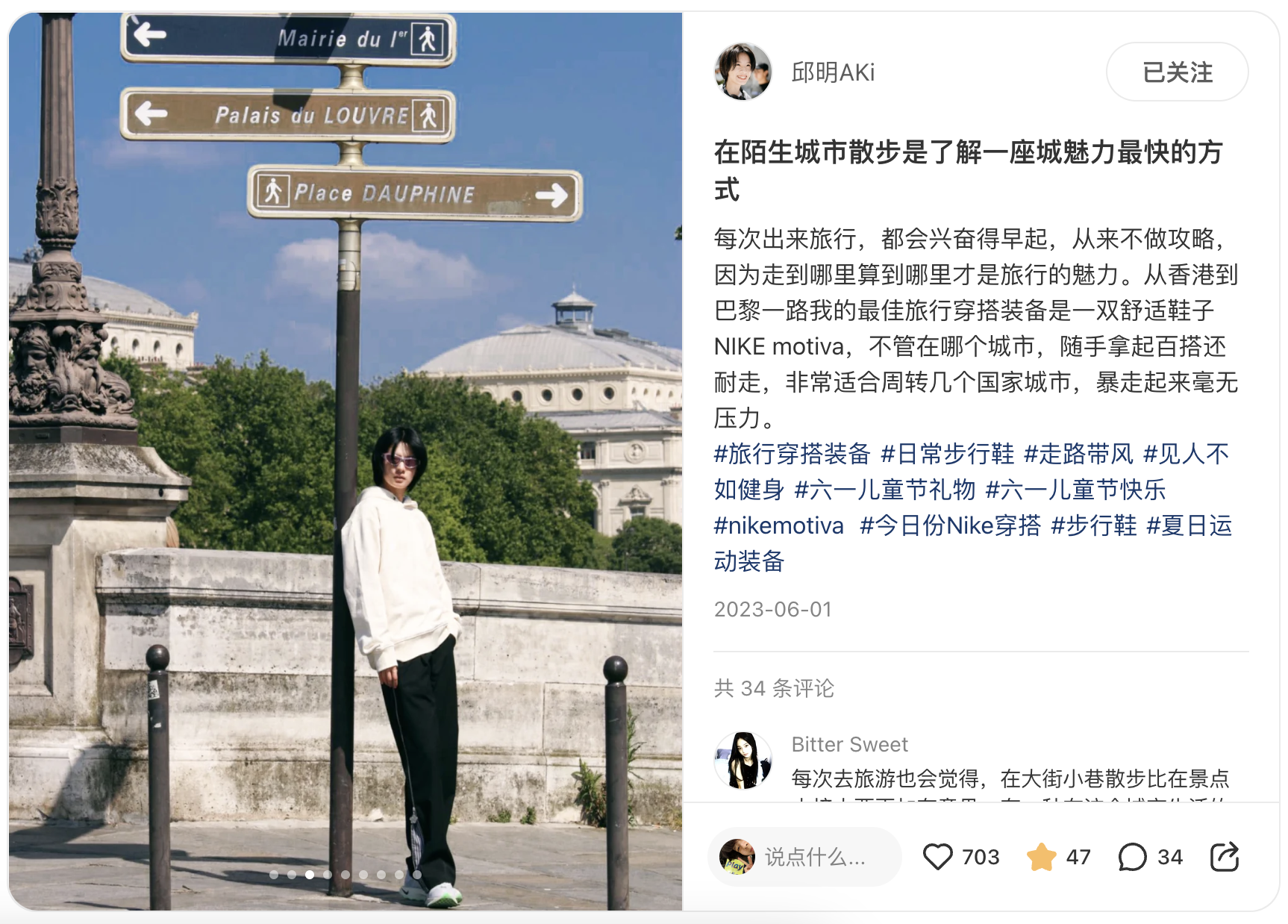1288x924 pixels.
Task: Open comments via the speech bubble icon
Action: click(1132, 857)
